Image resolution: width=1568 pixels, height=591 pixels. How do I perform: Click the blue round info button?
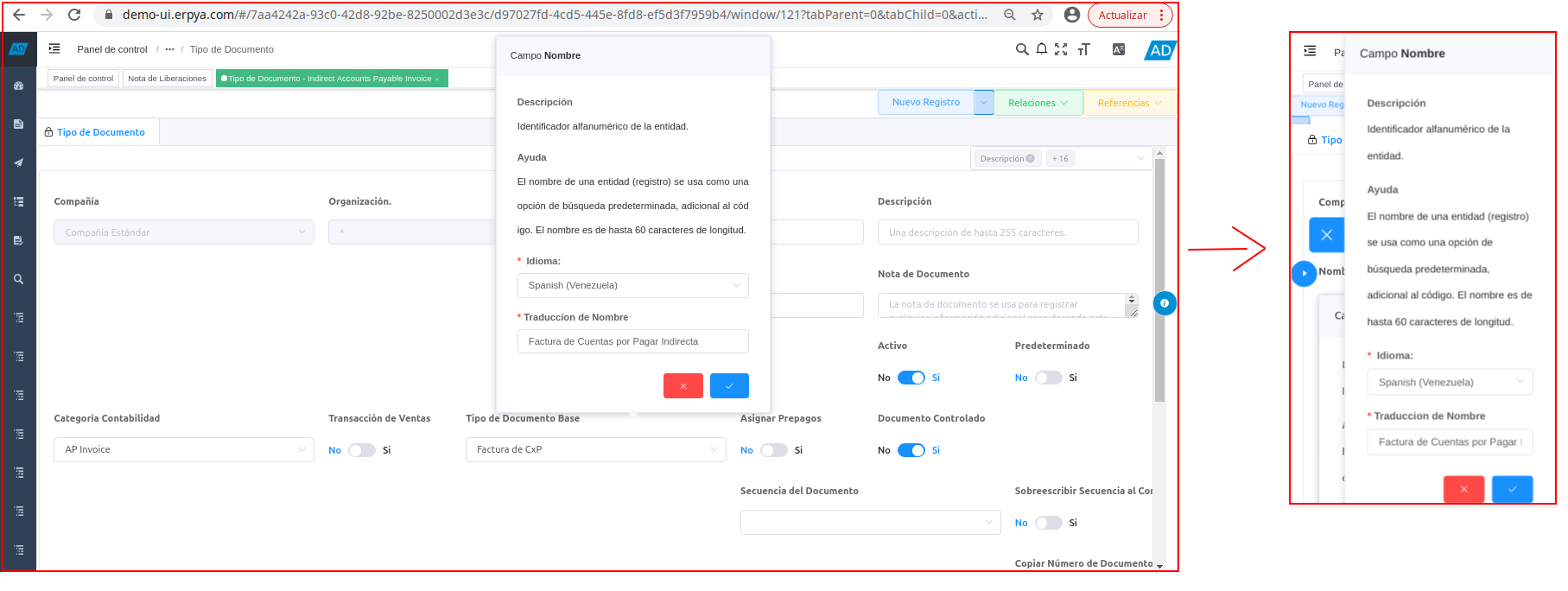pos(1165,303)
